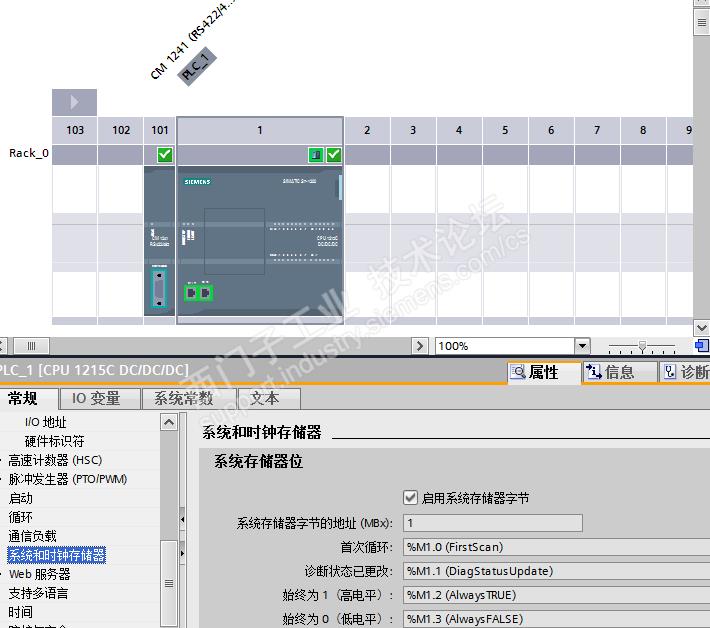Click the green checkmark status on PLC slot 1
Viewport: 710px width, 628px height.
coord(334,155)
